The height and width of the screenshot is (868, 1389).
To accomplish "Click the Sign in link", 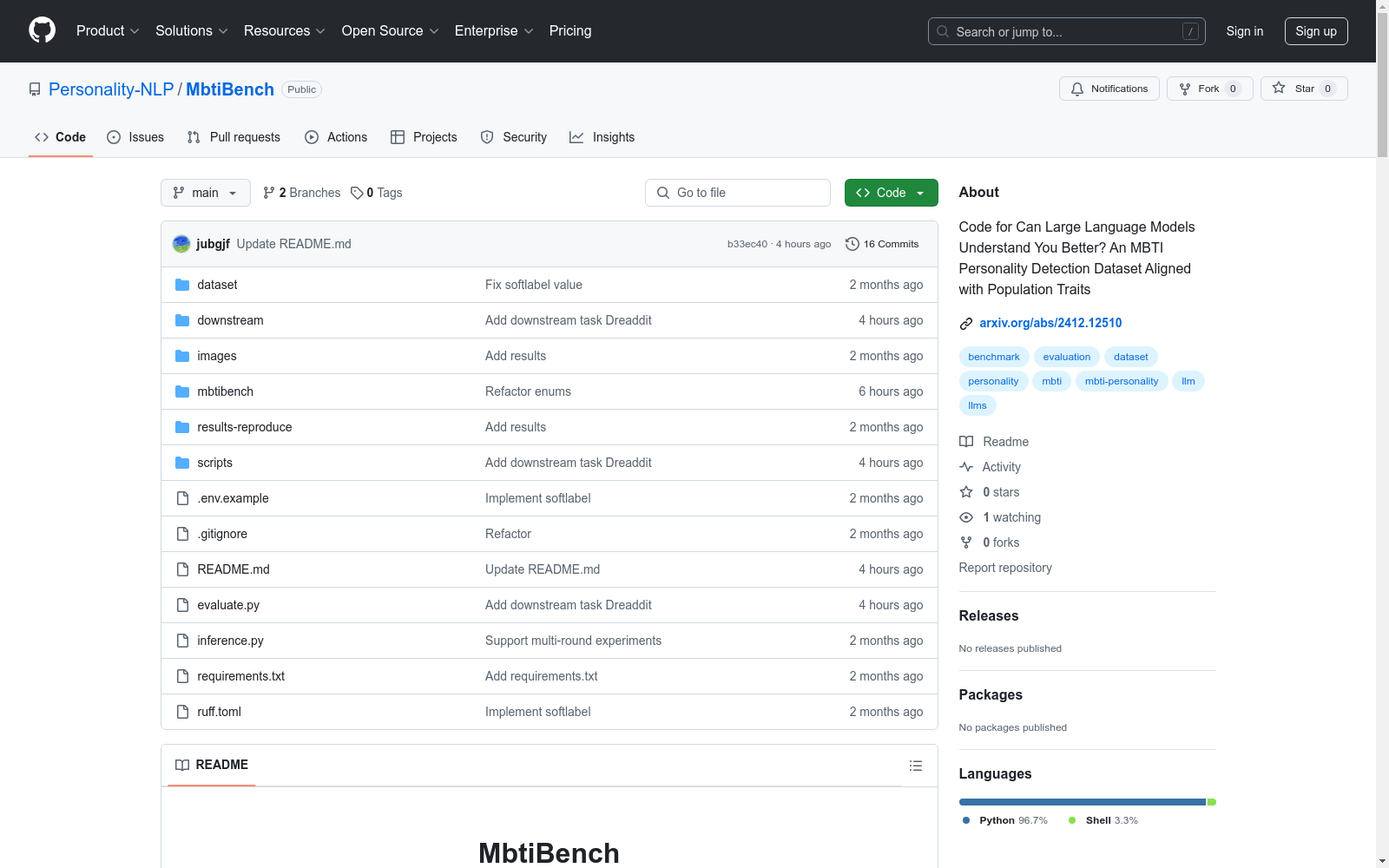I will pos(1245,31).
